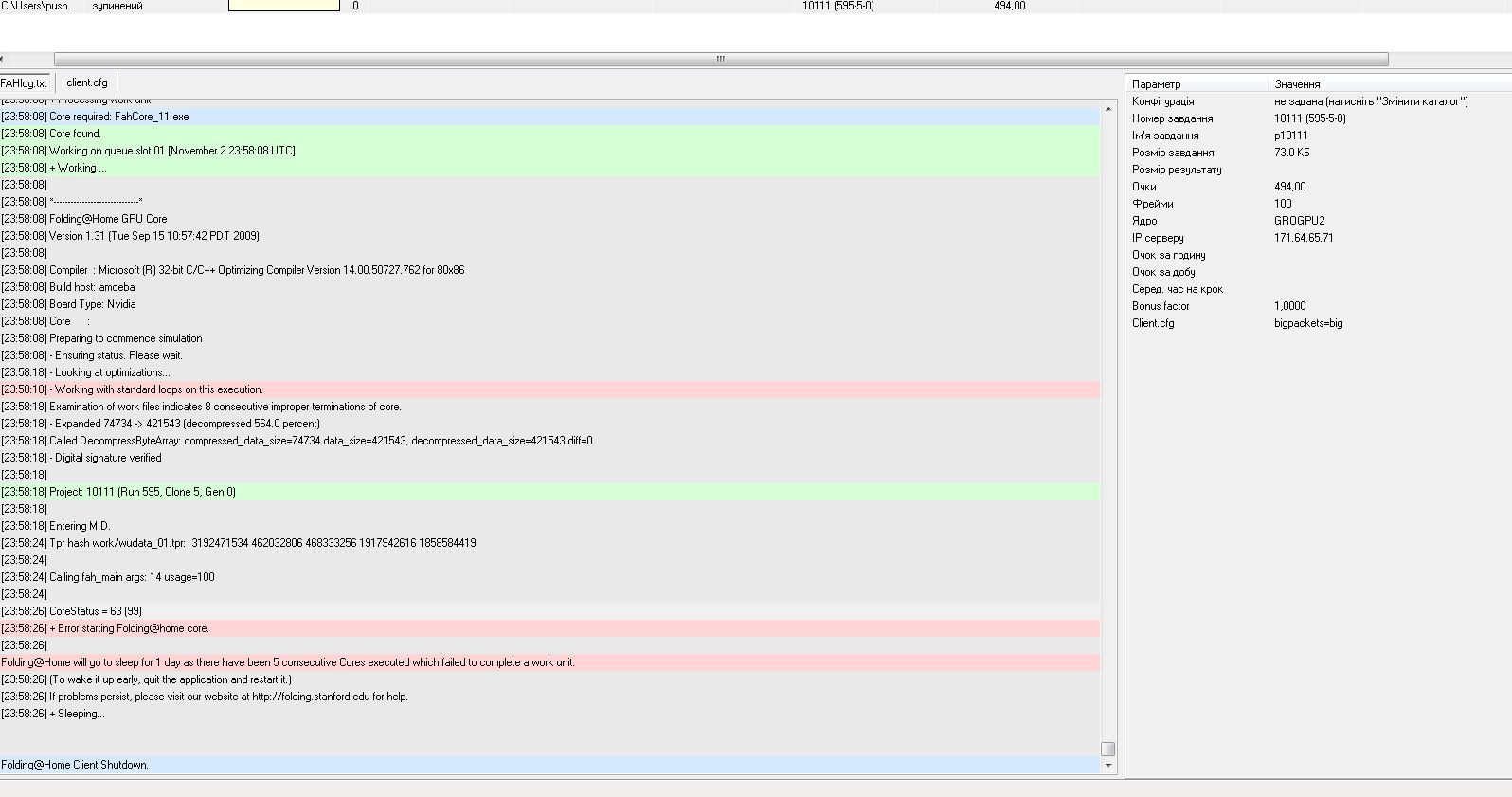
Task: Click the Ім'я завдання parameter label
Action: (x=1165, y=136)
